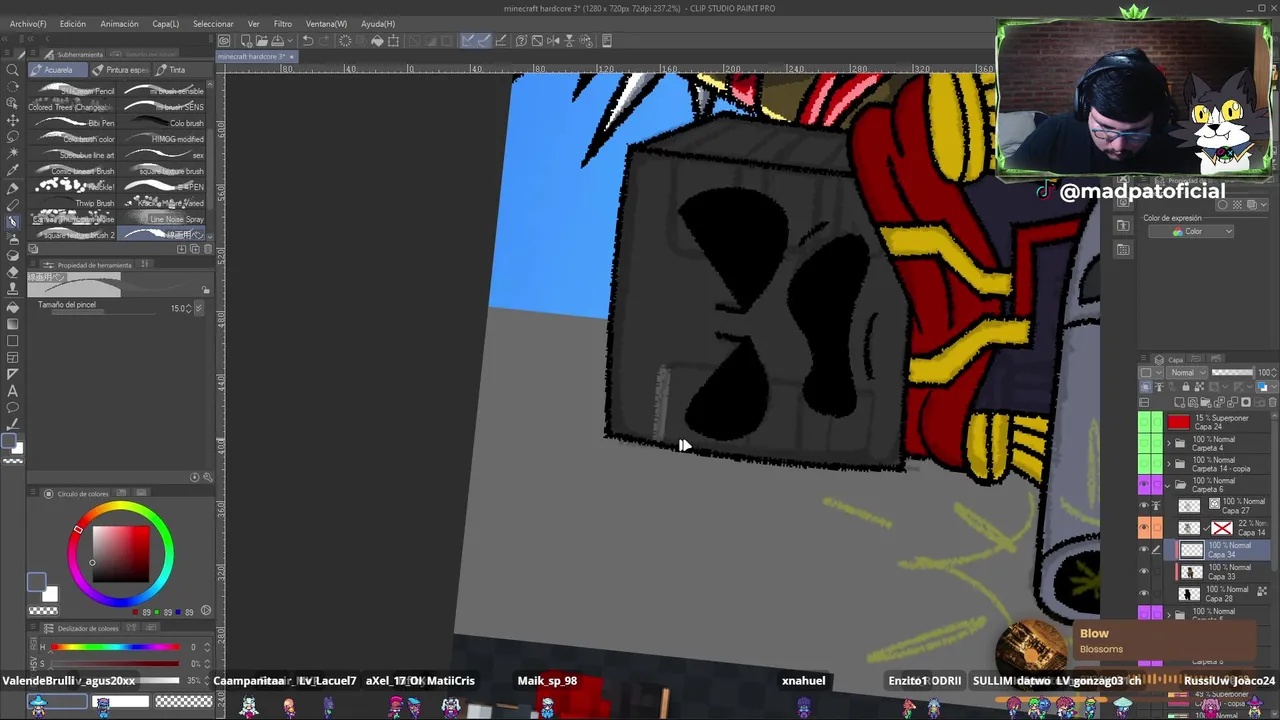Choose the Colo brush
Viewport: 1280px width, 720px height.
point(163,123)
